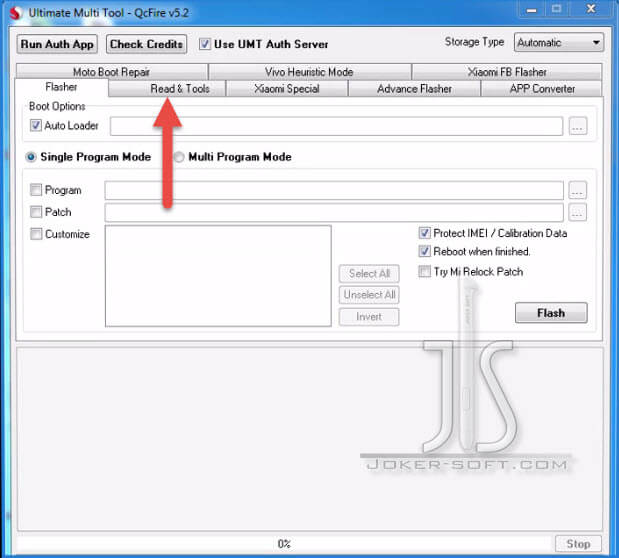Open the Advance Flasher tab

(x=414, y=88)
